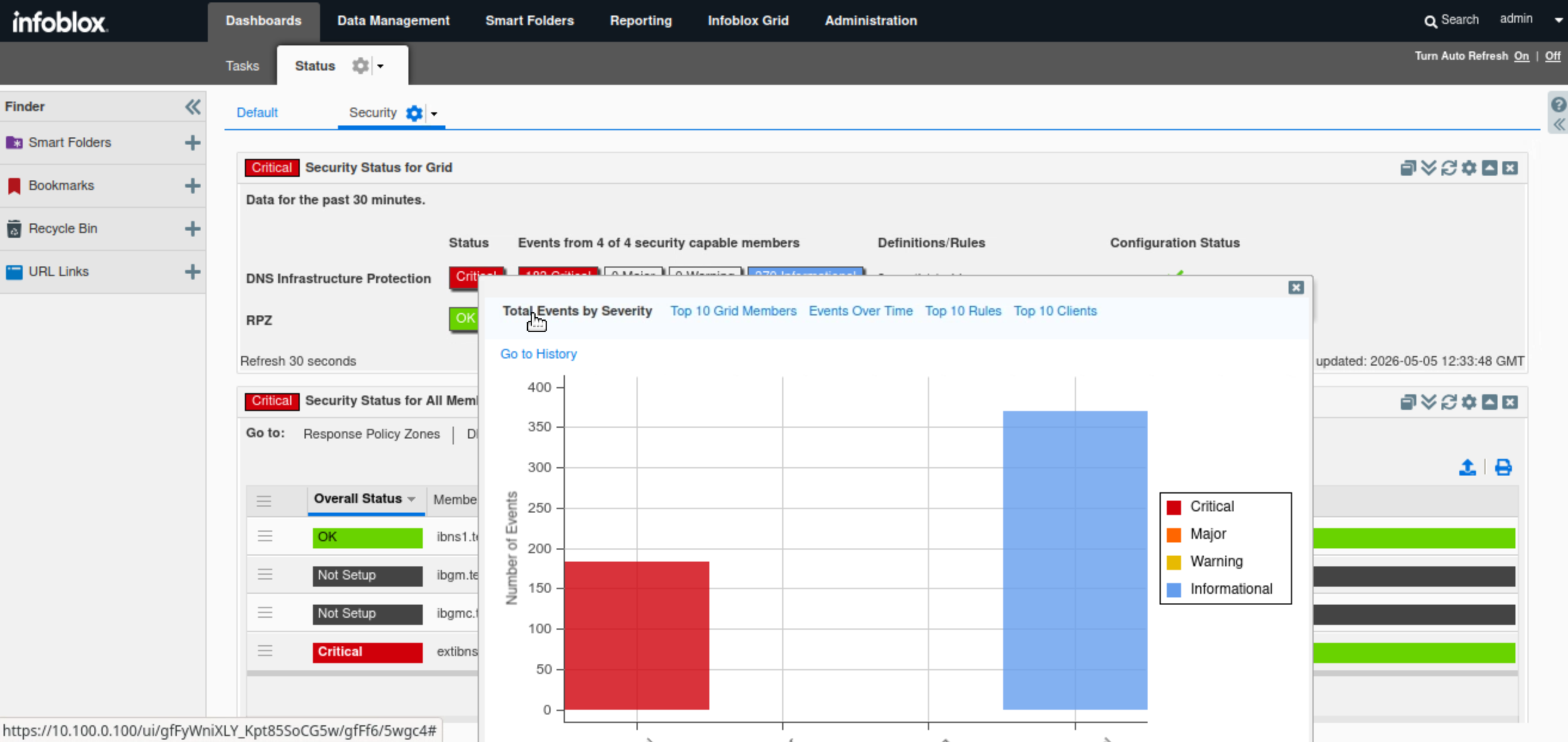
Task: Close the events chart popup
Action: pos(1296,287)
